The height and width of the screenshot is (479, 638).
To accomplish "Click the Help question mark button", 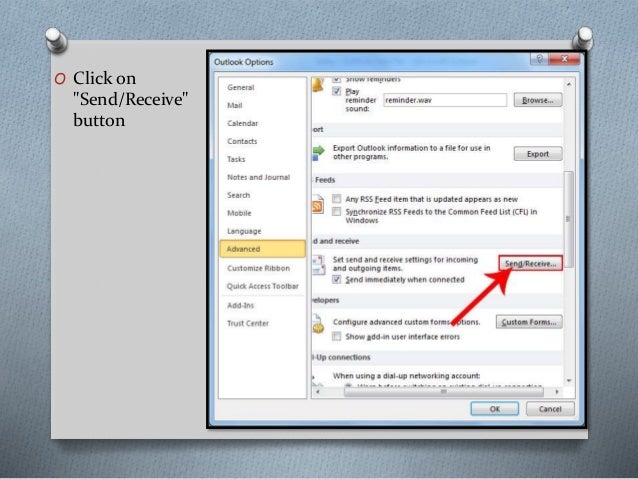I will [x=539, y=59].
